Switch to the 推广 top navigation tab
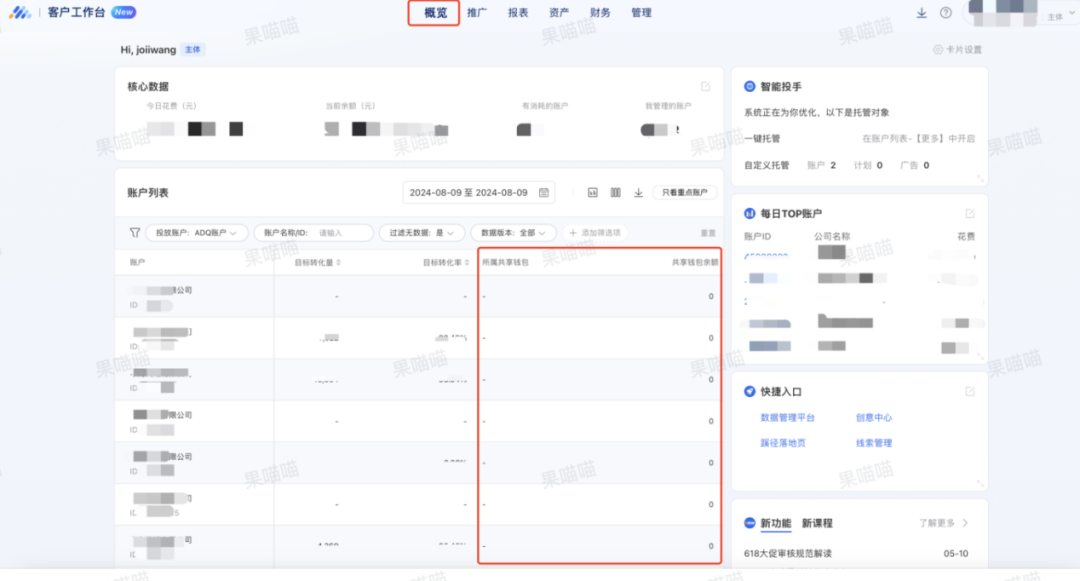 tap(477, 13)
